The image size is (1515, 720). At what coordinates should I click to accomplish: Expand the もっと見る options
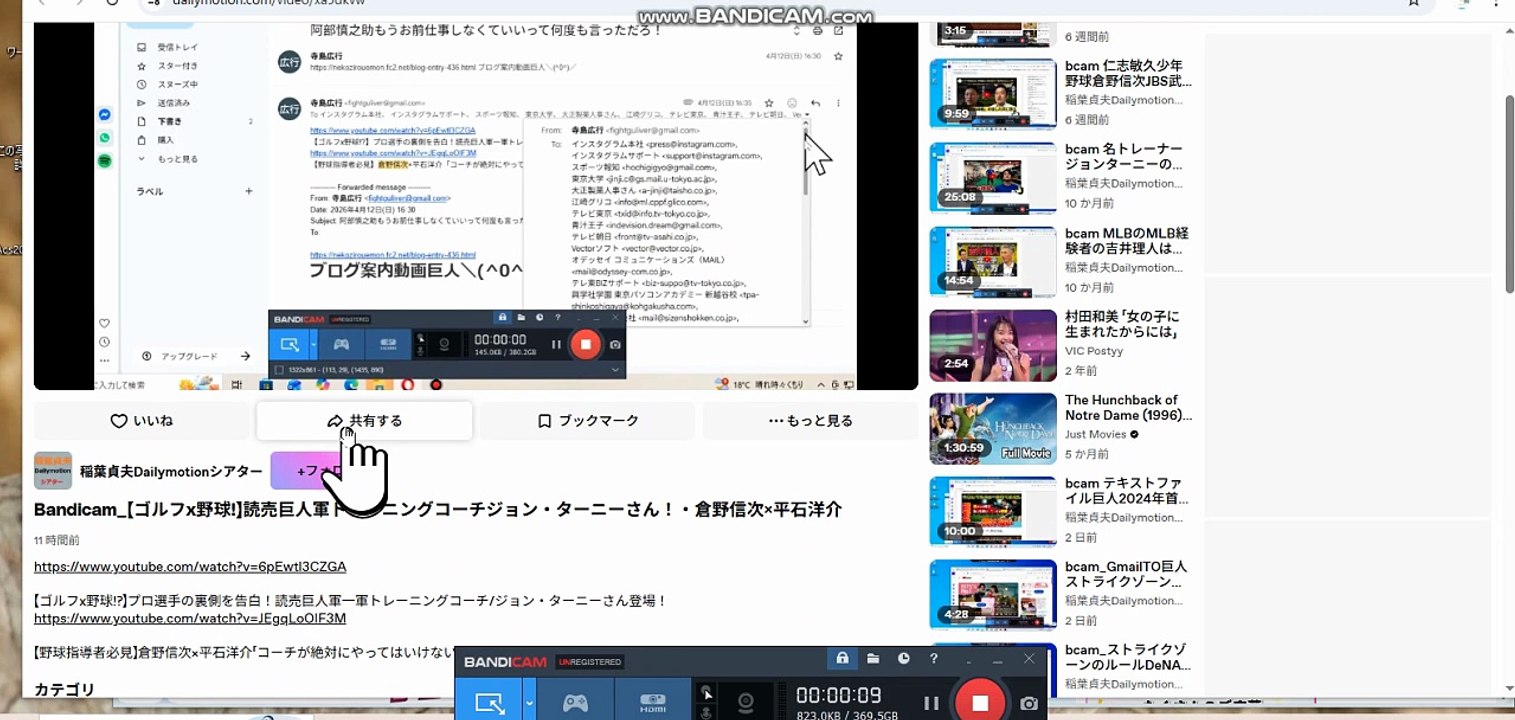pyautogui.click(x=810, y=421)
